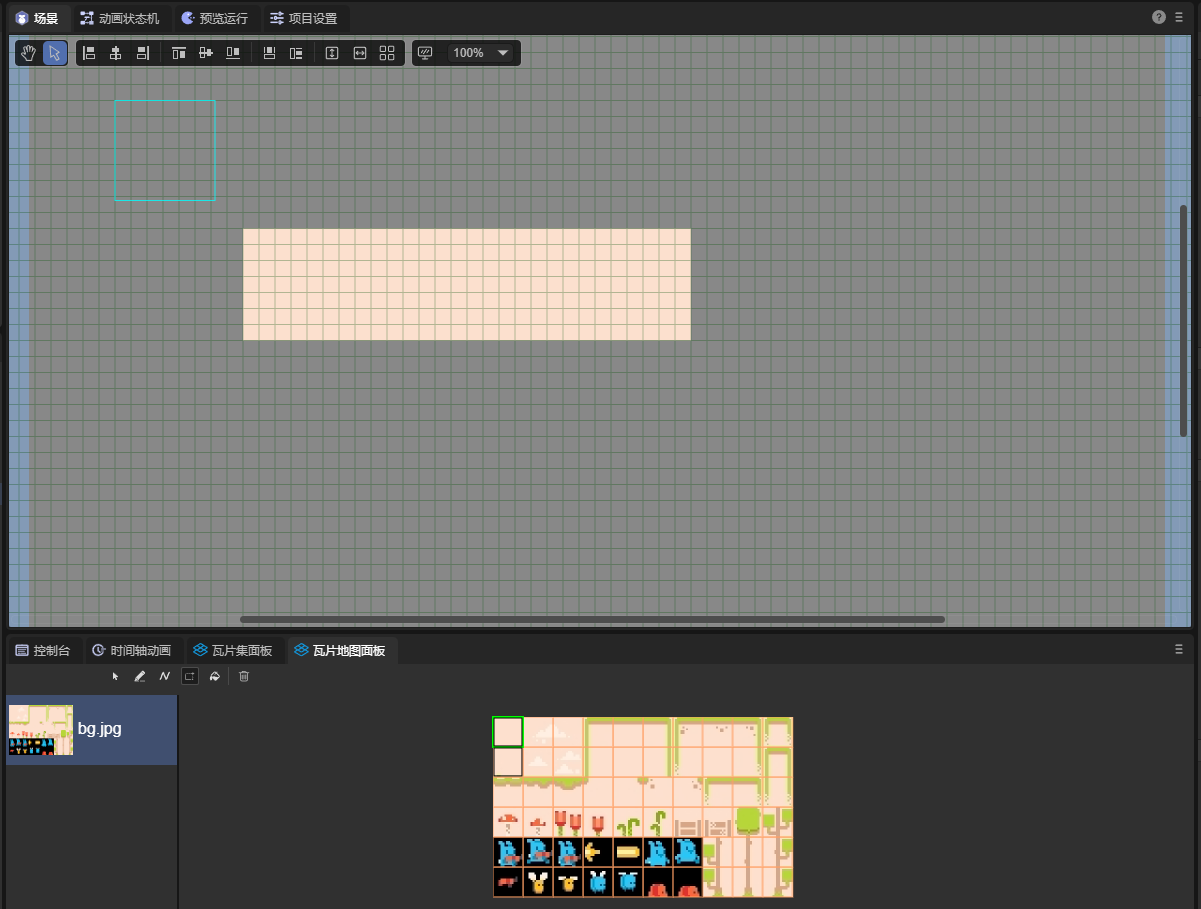Select the paint bucket fill tool
Viewport: 1201px width, 909px height.
point(214,677)
